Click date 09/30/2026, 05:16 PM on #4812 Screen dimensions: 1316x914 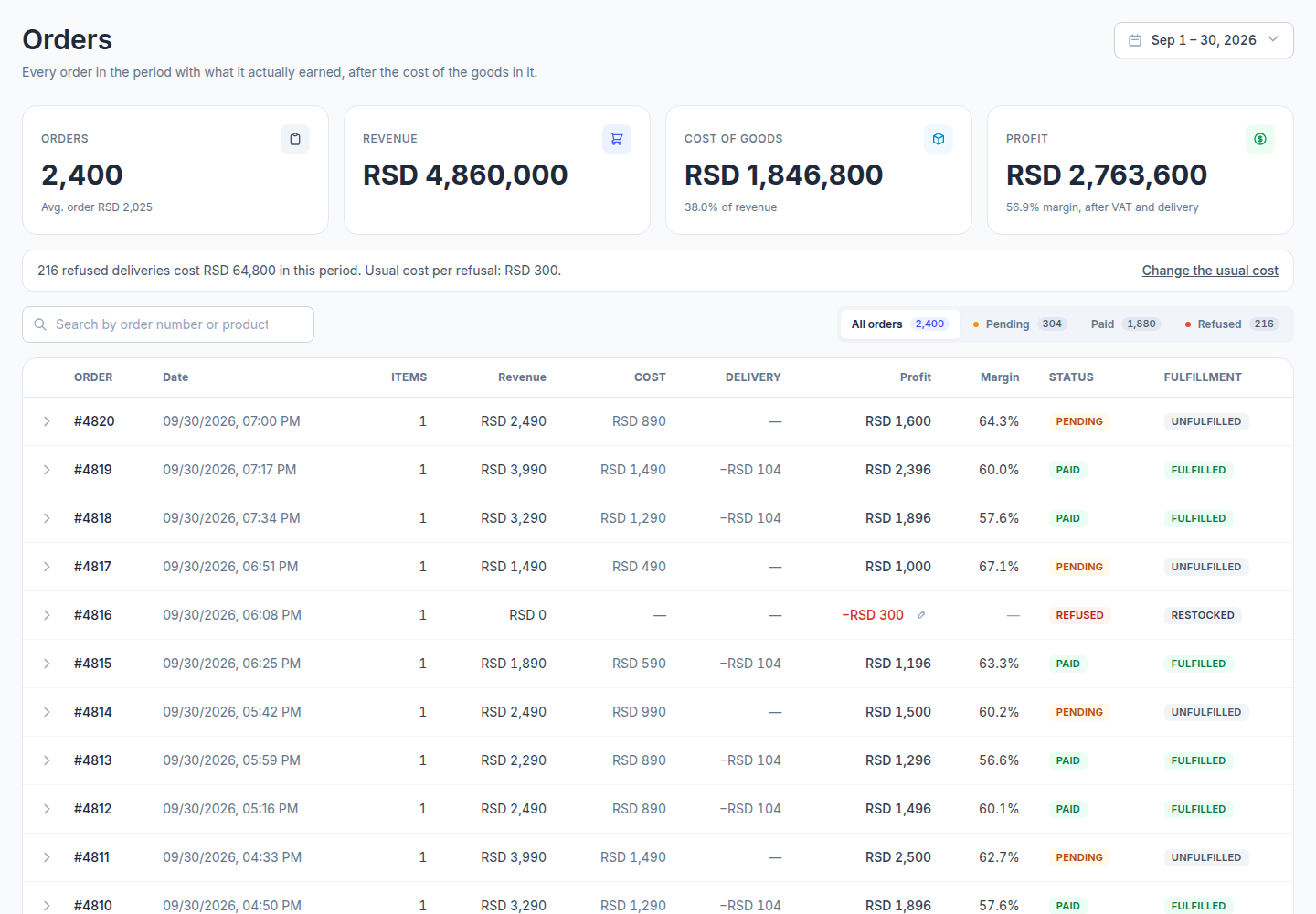[230, 809]
